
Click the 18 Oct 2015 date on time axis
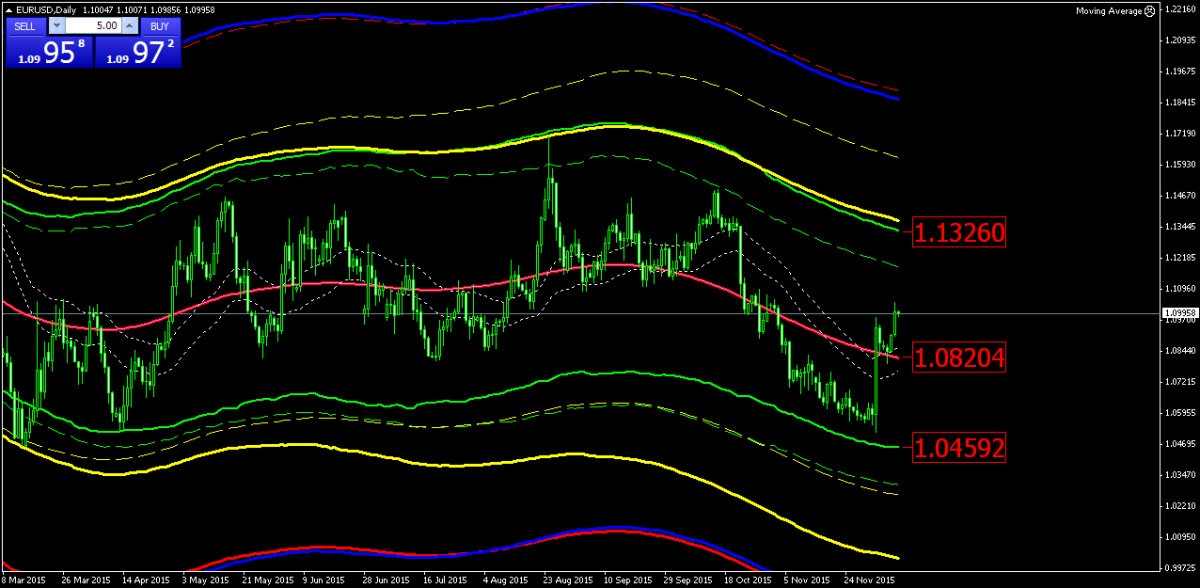click(x=746, y=580)
